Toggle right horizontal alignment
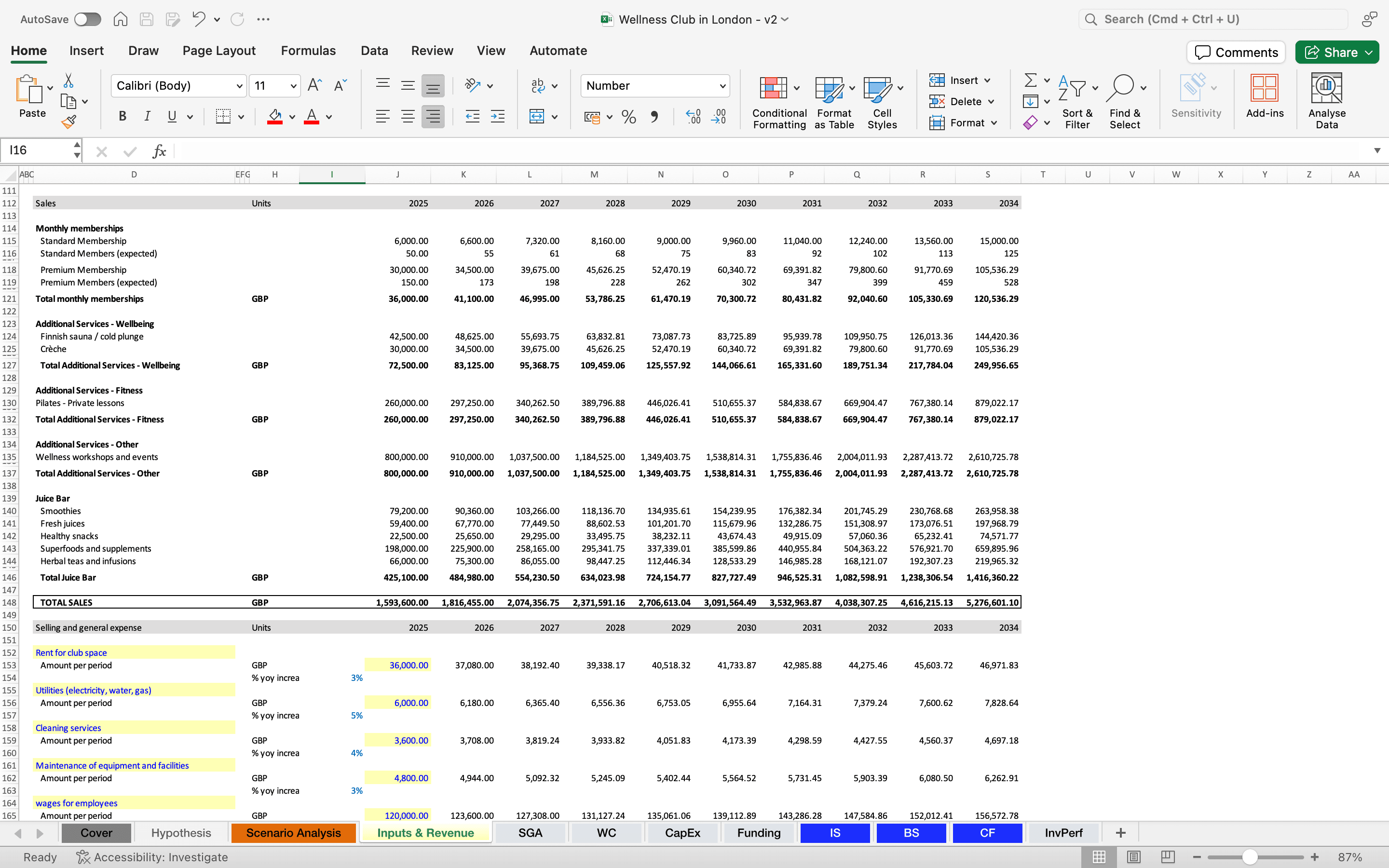This screenshot has width=1389, height=868. (x=433, y=117)
